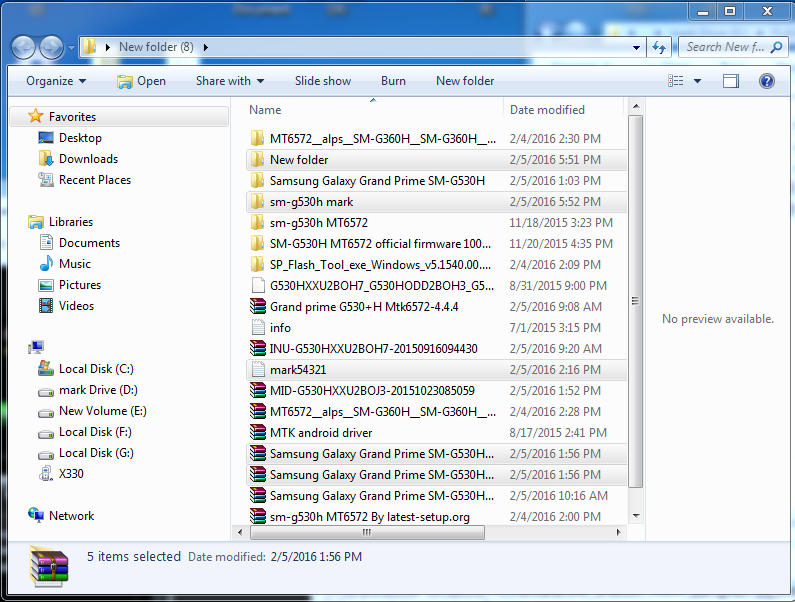Click the Back navigation arrow button

(x=24, y=47)
